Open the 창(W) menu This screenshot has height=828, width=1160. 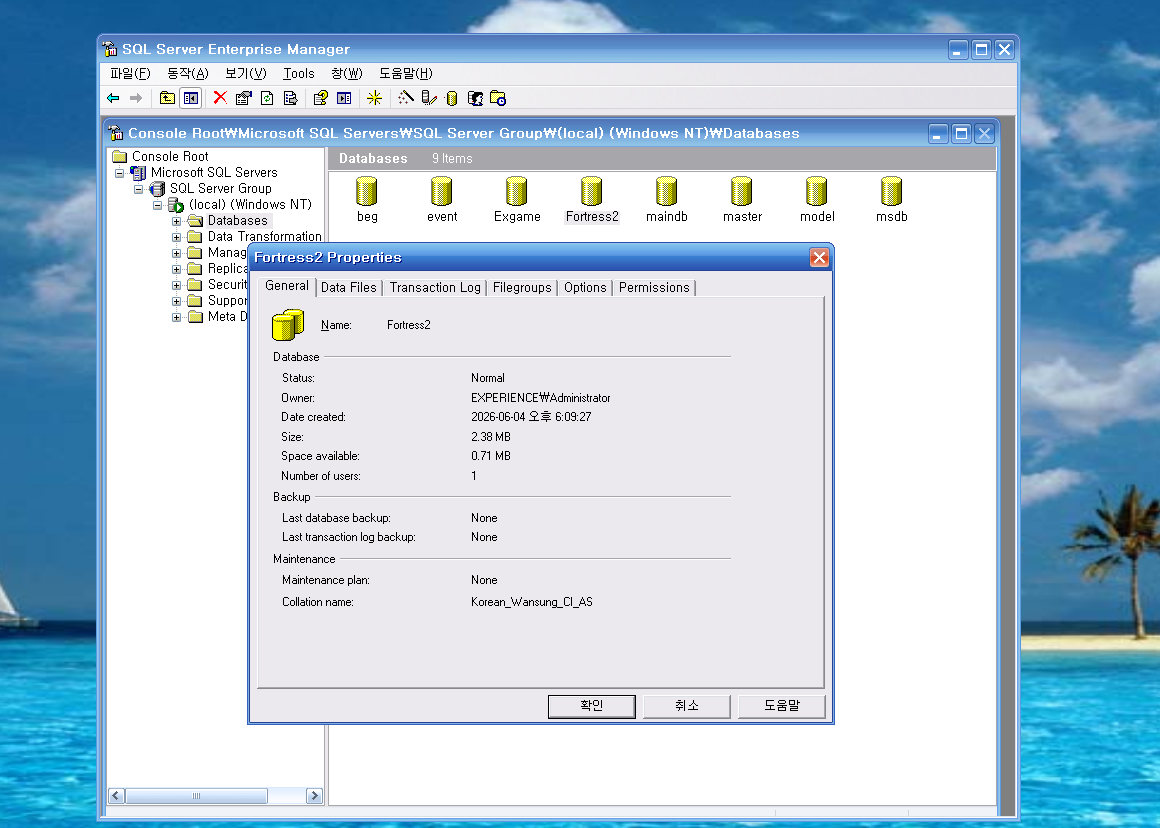[347, 73]
